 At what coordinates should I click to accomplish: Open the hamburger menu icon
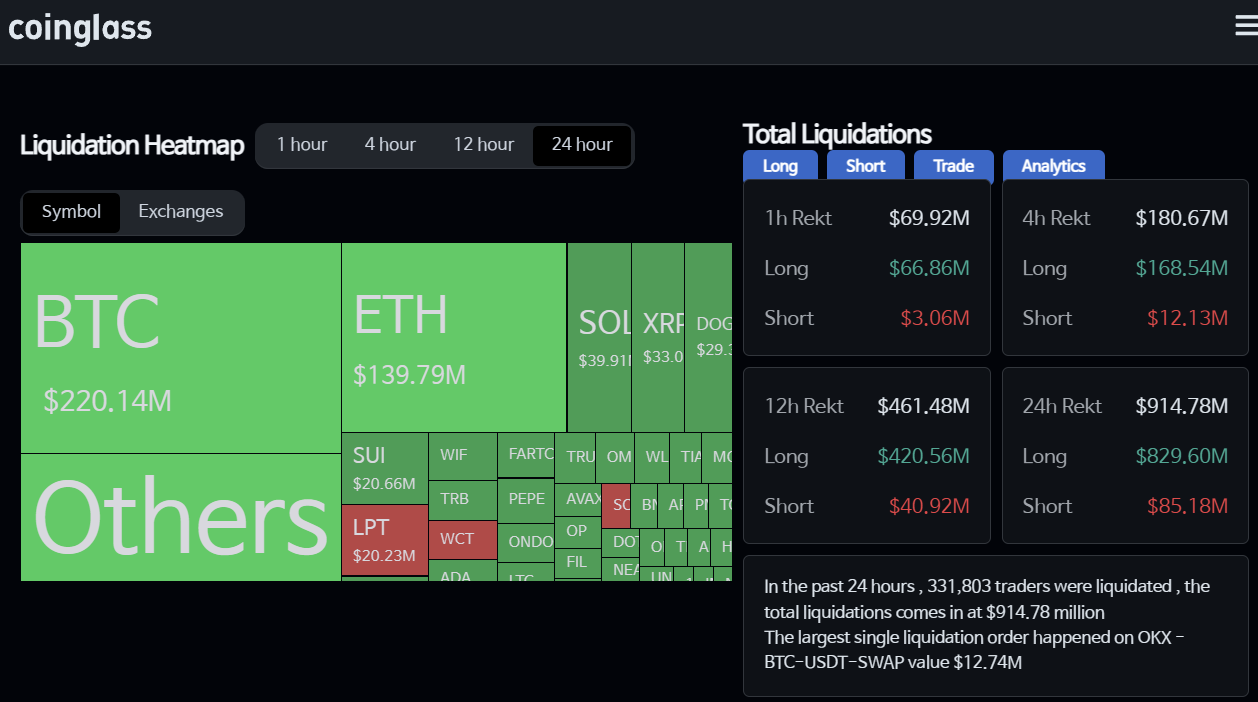(1245, 27)
